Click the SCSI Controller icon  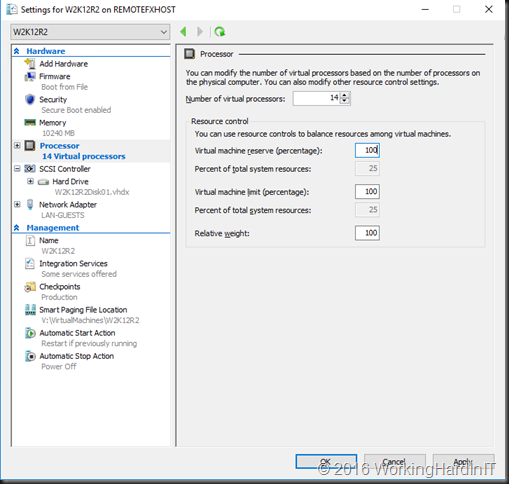pos(30,169)
